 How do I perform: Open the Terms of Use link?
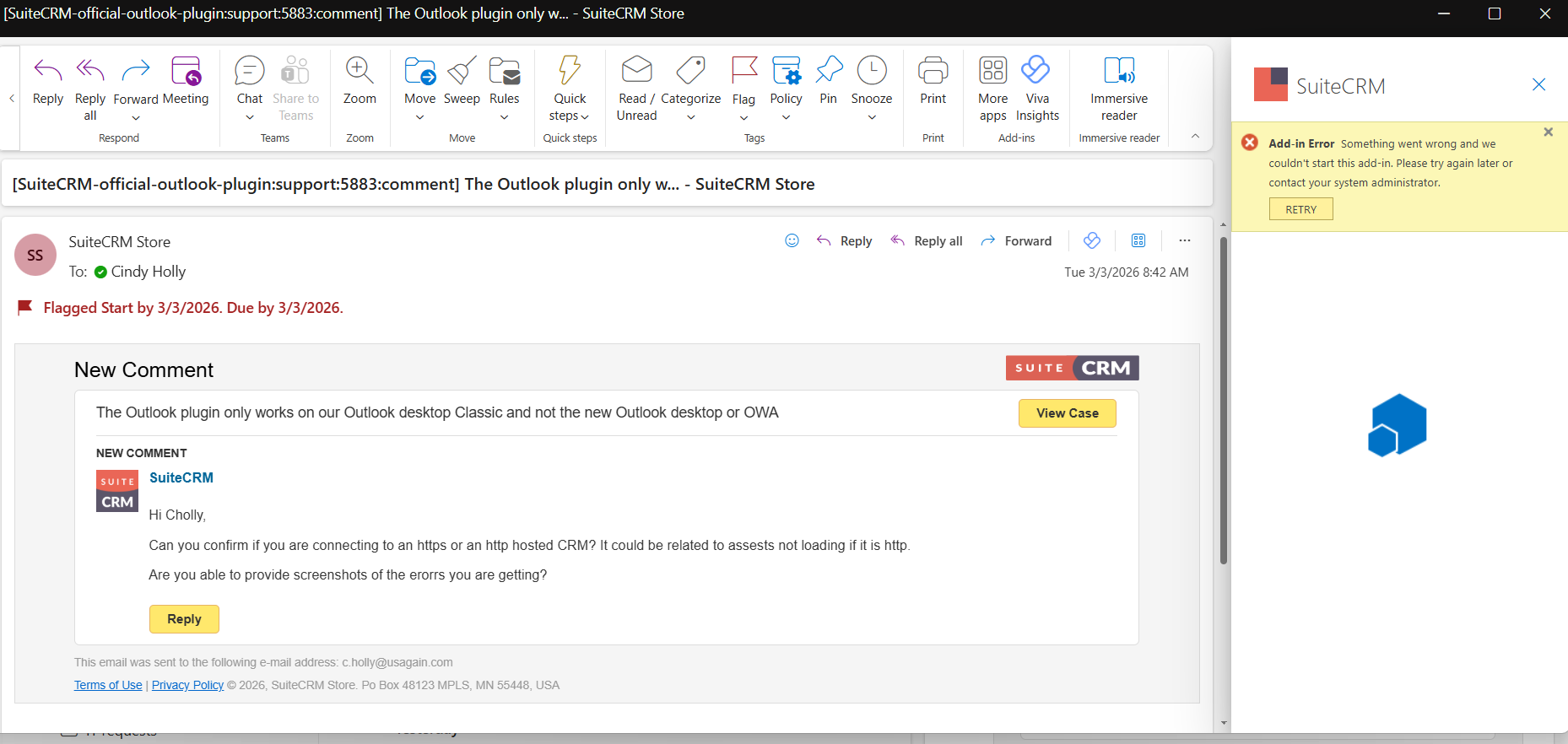108,685
